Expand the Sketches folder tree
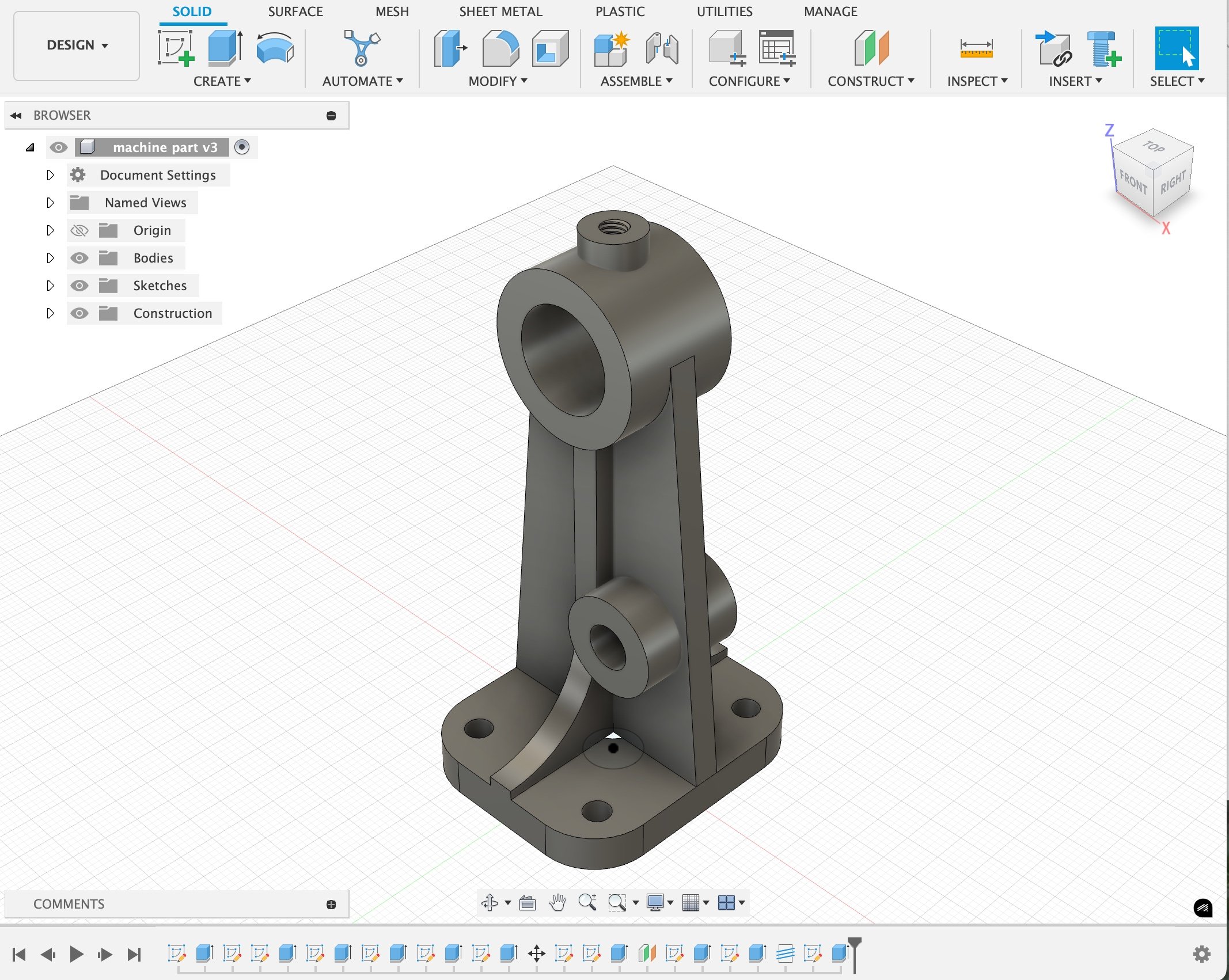Image resolution: width=1229 pixels, height=980 pixels. tap(50, 286)
